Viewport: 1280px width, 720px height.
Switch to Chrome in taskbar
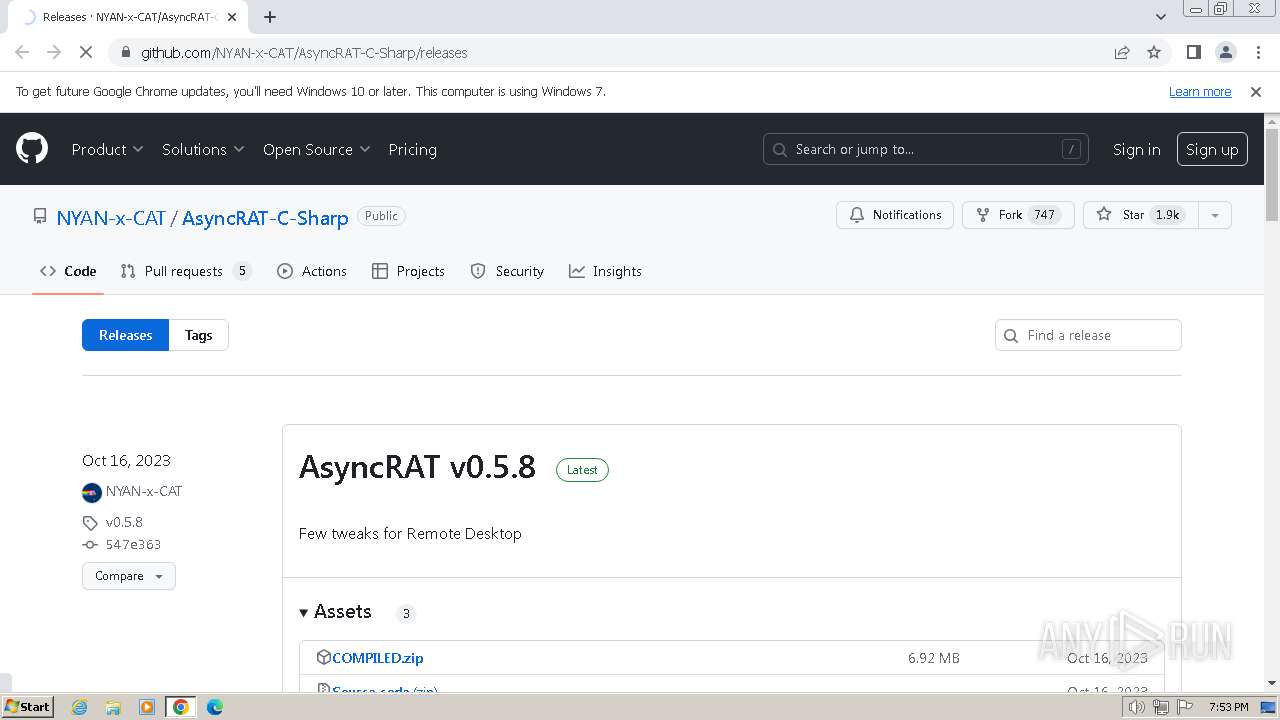[181, 707]
